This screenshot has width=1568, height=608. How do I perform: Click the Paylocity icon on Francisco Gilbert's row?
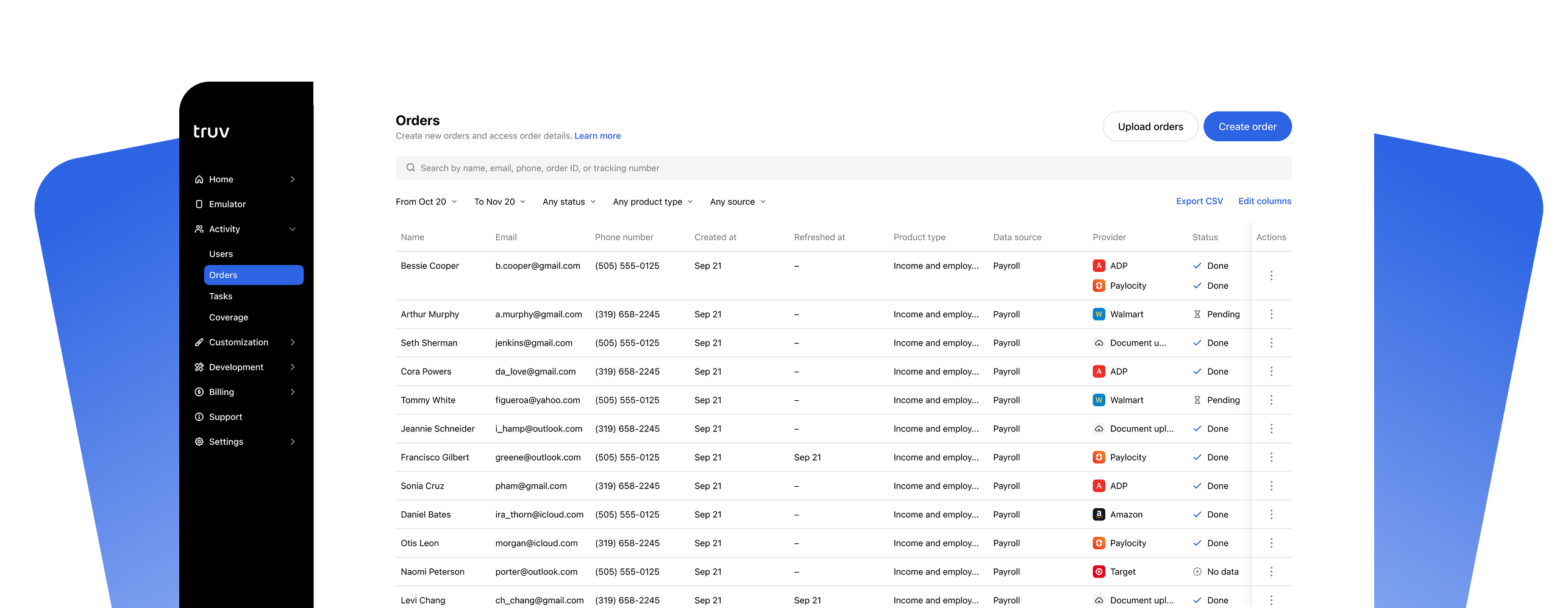1099,457
